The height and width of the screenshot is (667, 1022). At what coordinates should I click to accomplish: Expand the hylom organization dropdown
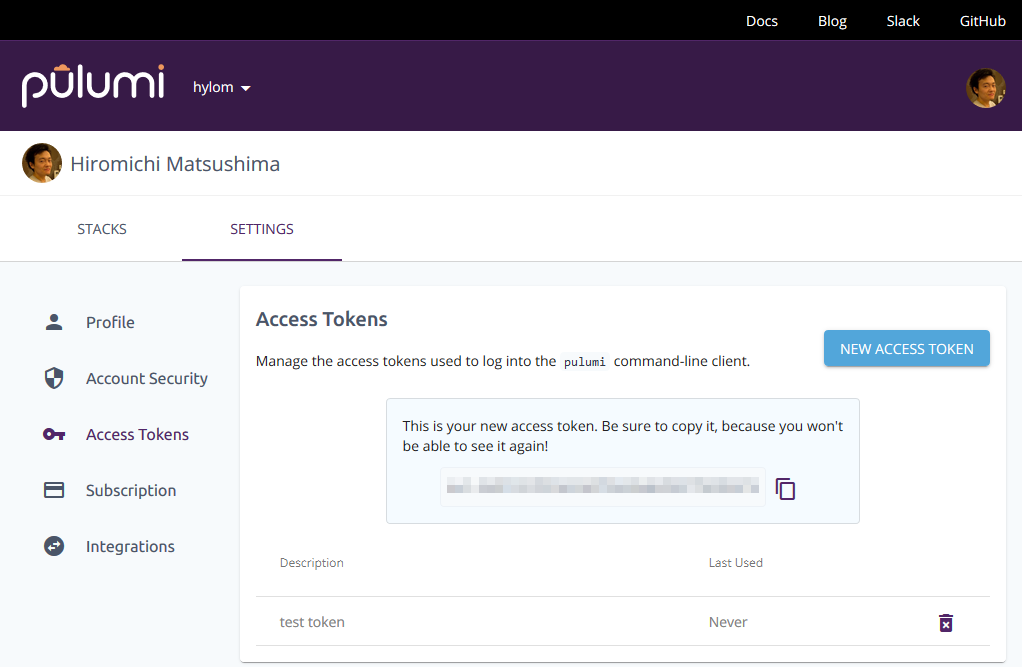[222, 87]
